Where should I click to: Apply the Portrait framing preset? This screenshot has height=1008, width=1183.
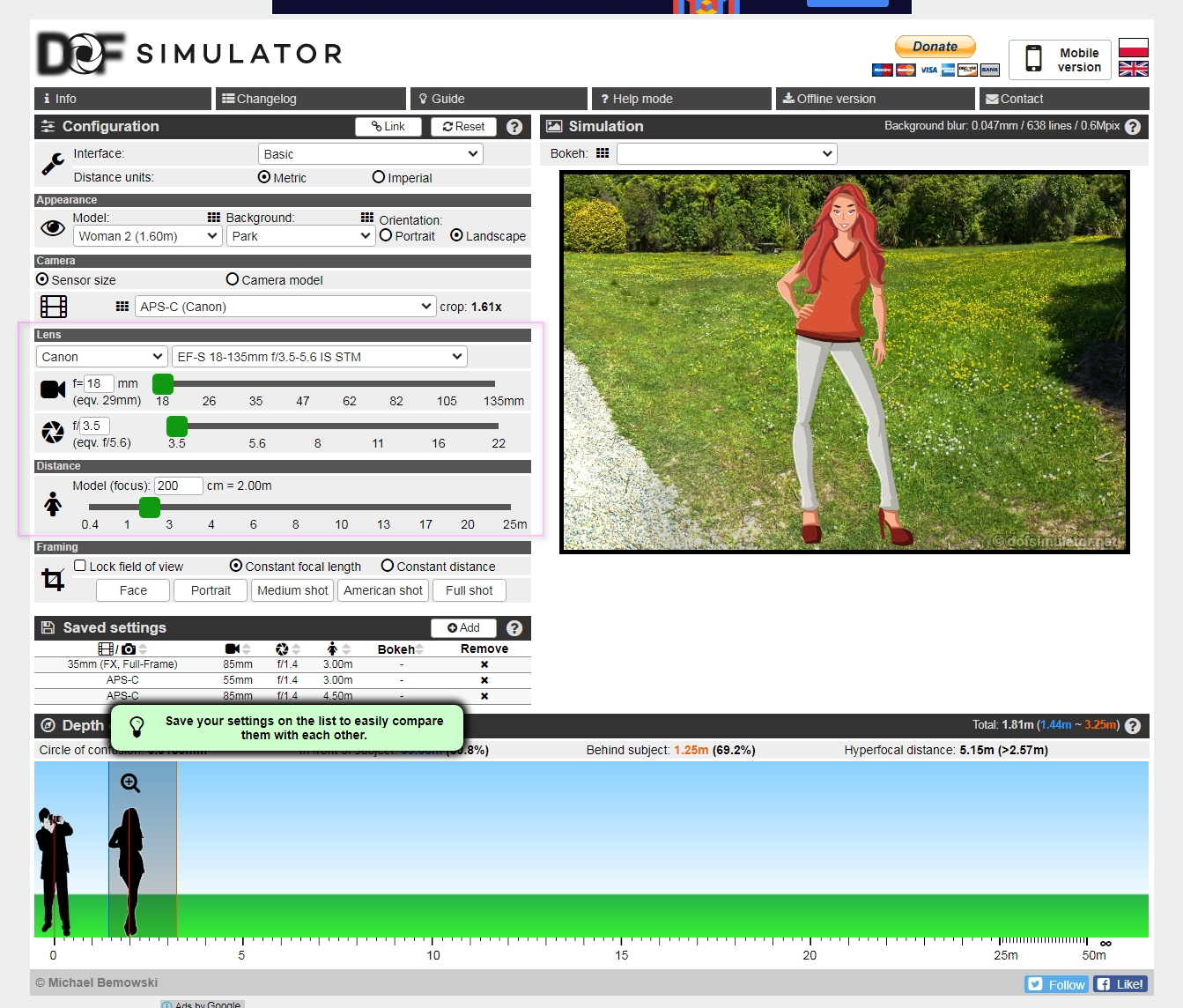(x=211, y=590)
